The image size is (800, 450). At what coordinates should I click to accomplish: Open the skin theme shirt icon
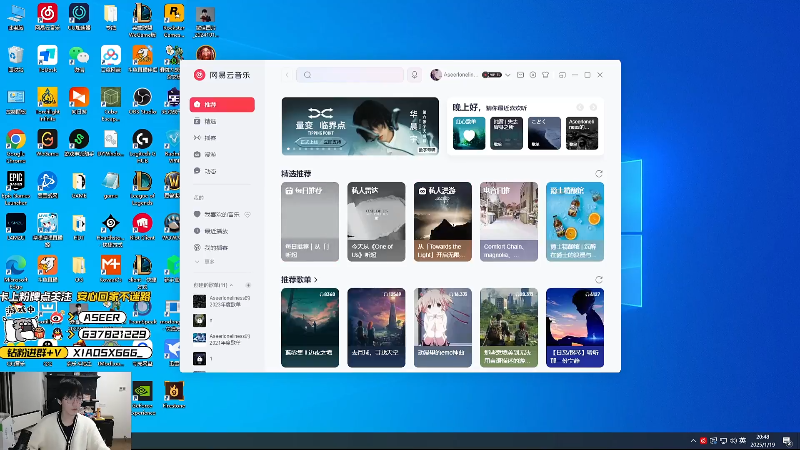point(545,75)
